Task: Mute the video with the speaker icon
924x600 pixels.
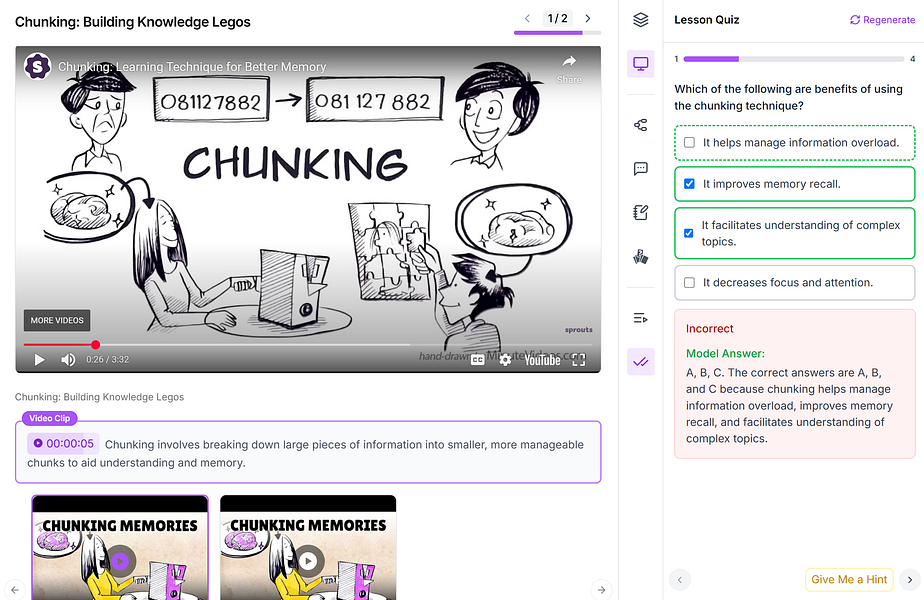Action: [68, 360]
